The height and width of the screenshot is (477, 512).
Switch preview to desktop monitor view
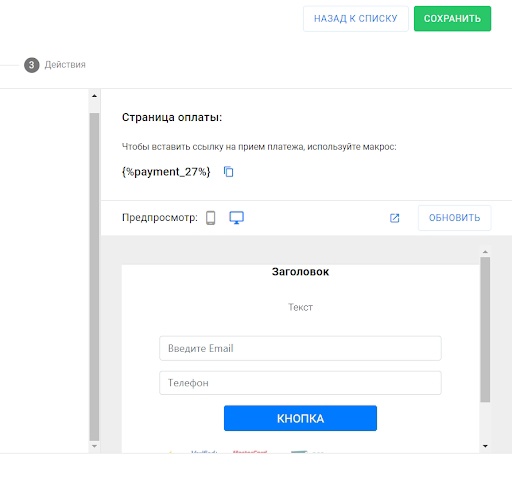(236, 218)
